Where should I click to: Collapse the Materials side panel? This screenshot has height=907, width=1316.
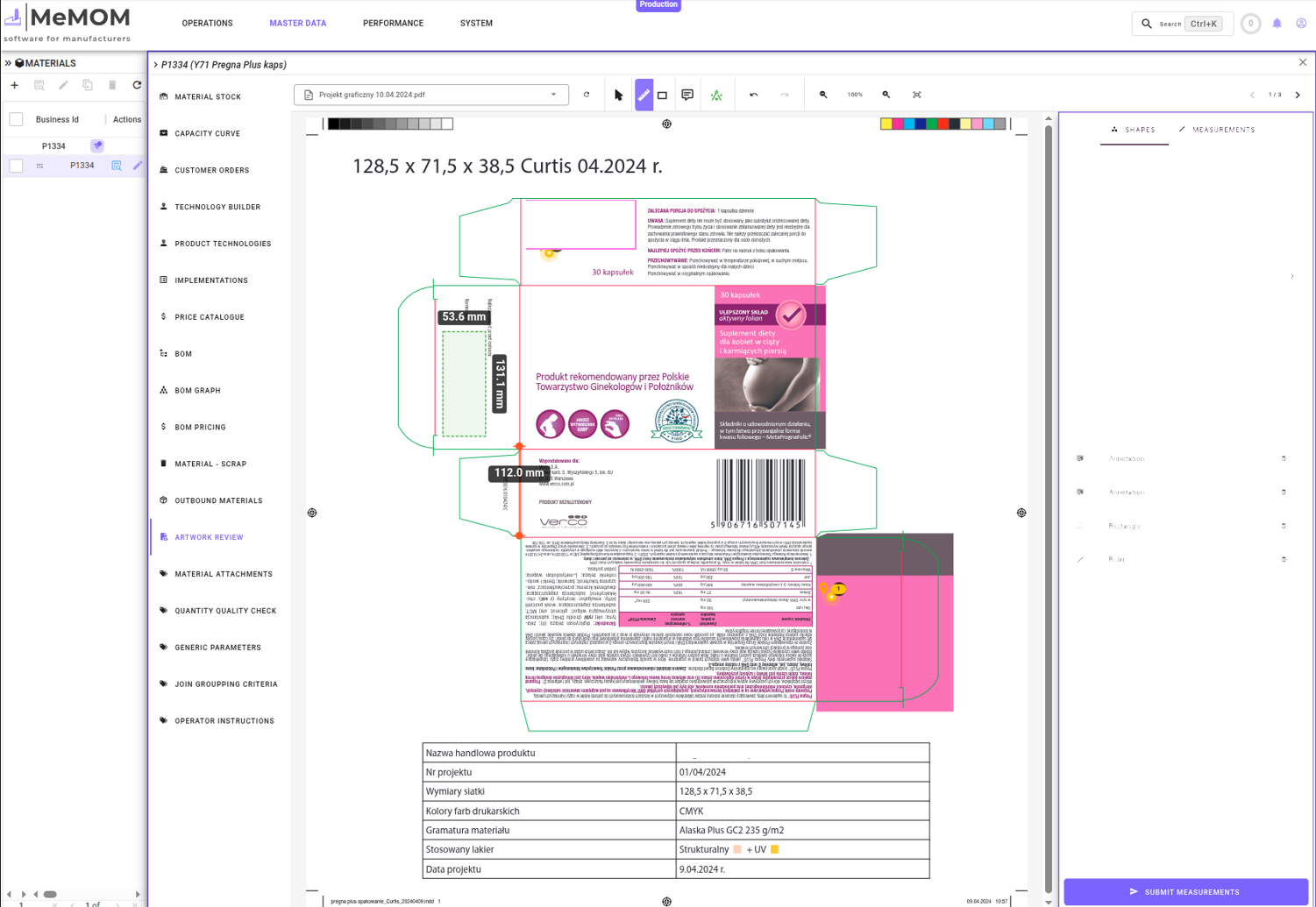pyautogui.click(x=8, y=63)
